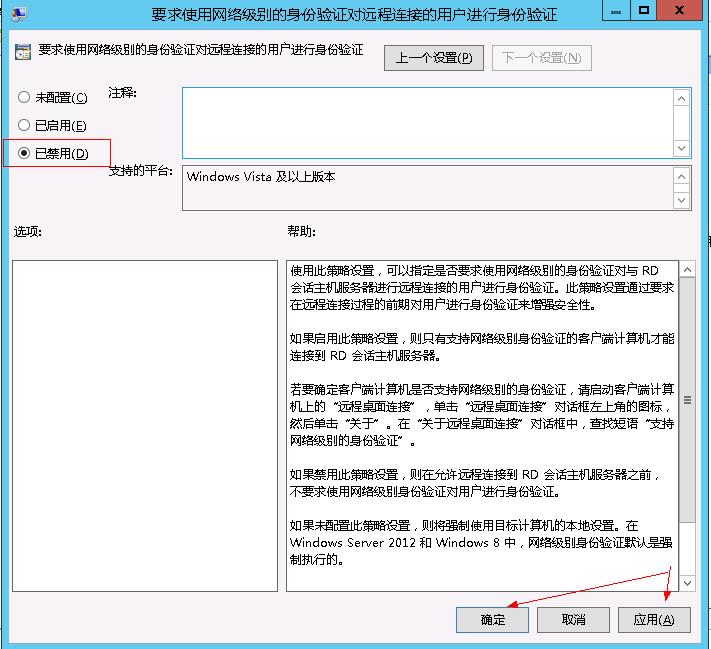This screenshot has width=711, height=649.
Task: Click help paragraph starting '如果禁用此策略设置'
Action: coord(475,483)
